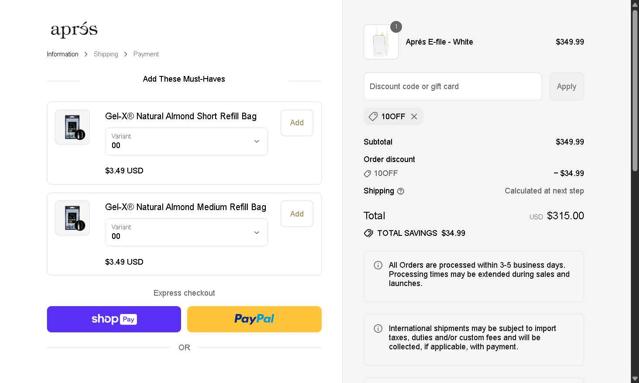Screen dimensions: 639x383
Task: Click 'Calculated at next step' shipping text
Action: point(544,191)
